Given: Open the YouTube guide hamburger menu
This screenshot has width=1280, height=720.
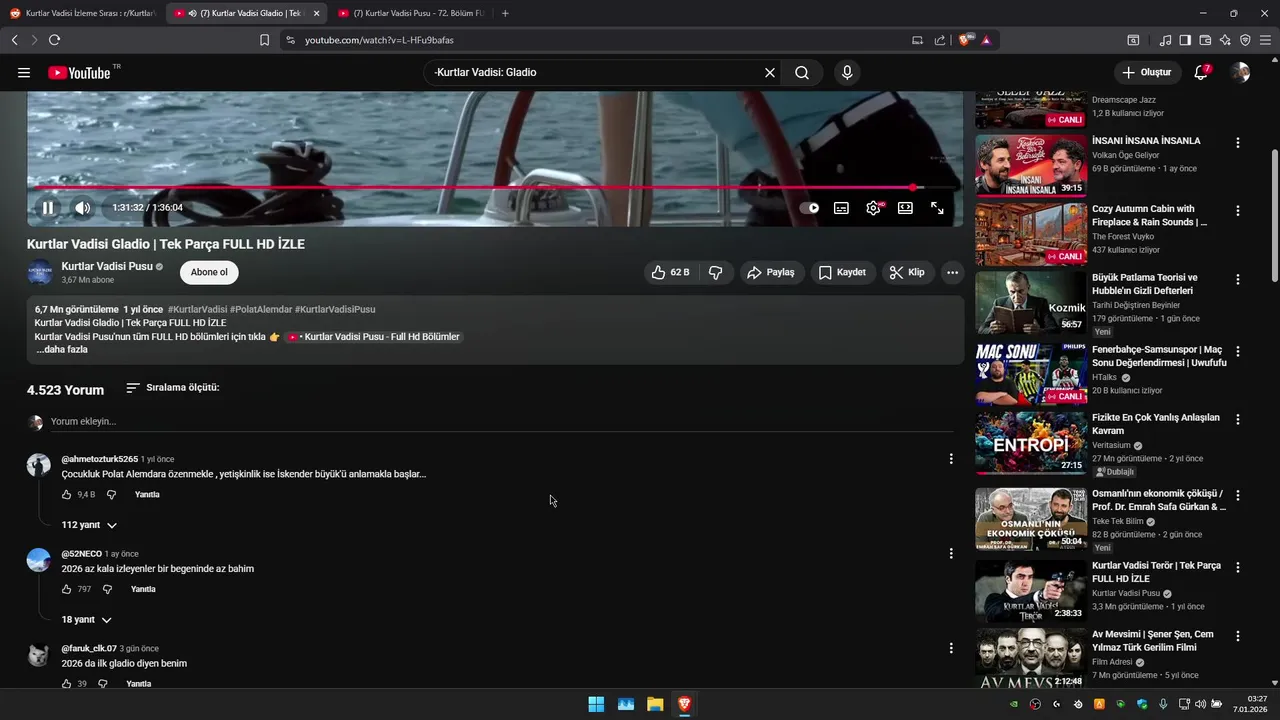Looking at the screenshot, I should click(24, 72).
